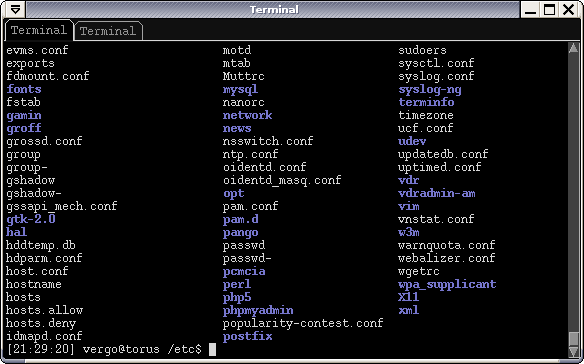Viewport: 584px width, 364px height.
Task: Click the scrollbar thumb at bottom
Action: 573,339
